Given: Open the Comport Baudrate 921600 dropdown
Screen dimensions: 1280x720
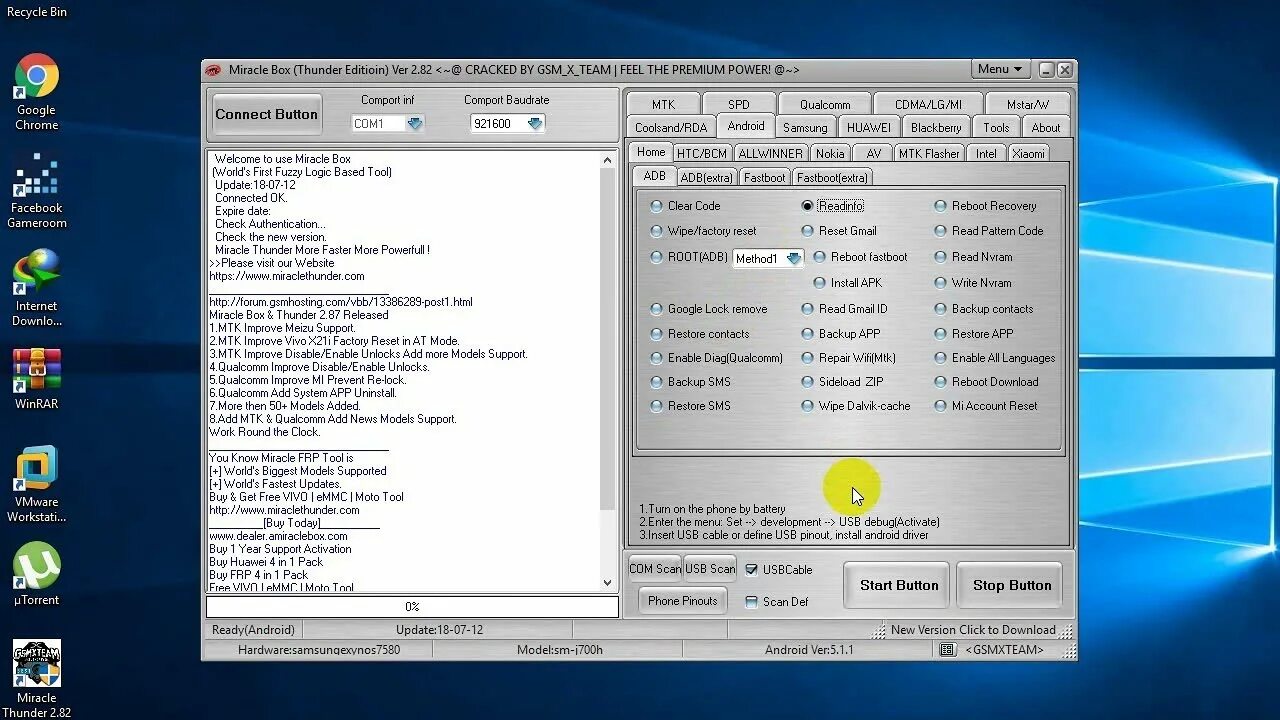Looking at the screenshot, I should click(x=535, y=124).
